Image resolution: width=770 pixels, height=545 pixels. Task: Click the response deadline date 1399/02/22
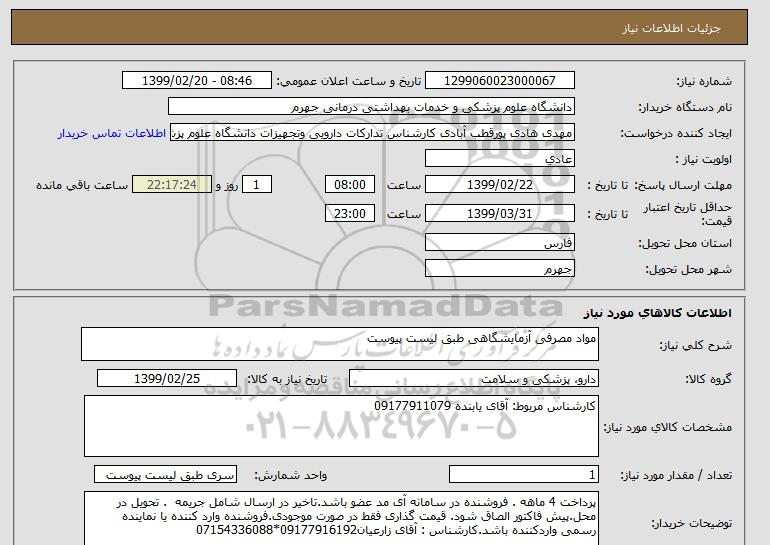coord(499,185)
